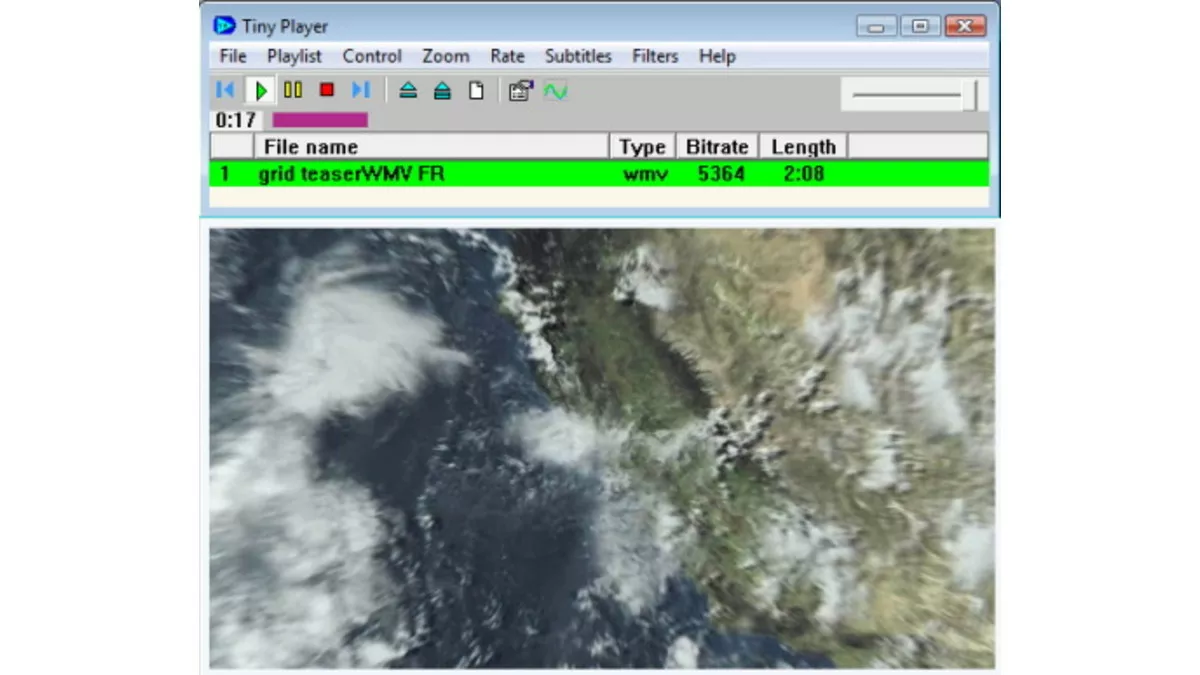Image resolution: width=1200 pixels, height=675 pixels.
Task: Open the Playlist menu
Action: pos(294,56)
